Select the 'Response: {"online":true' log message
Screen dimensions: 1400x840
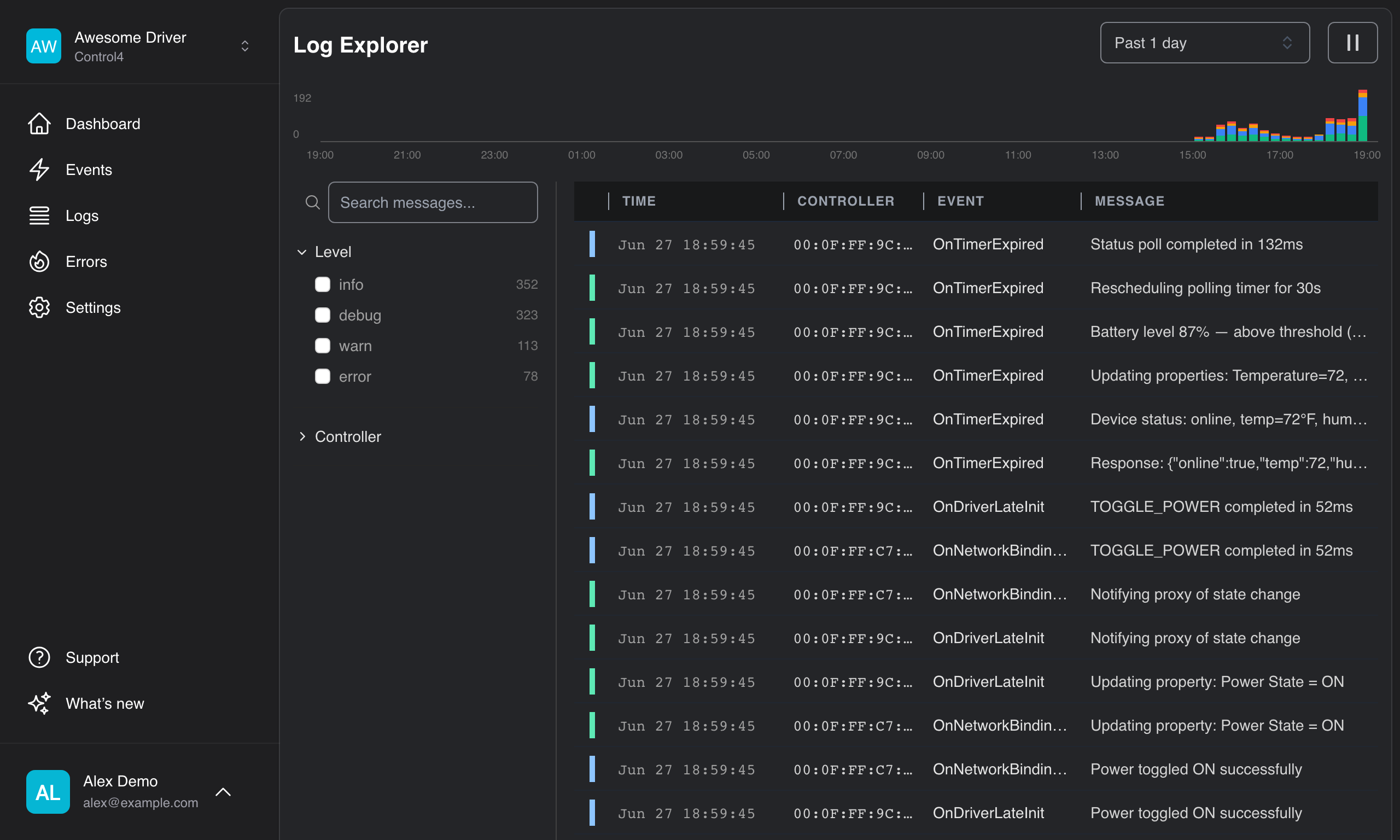click(x=1228, y=463)
